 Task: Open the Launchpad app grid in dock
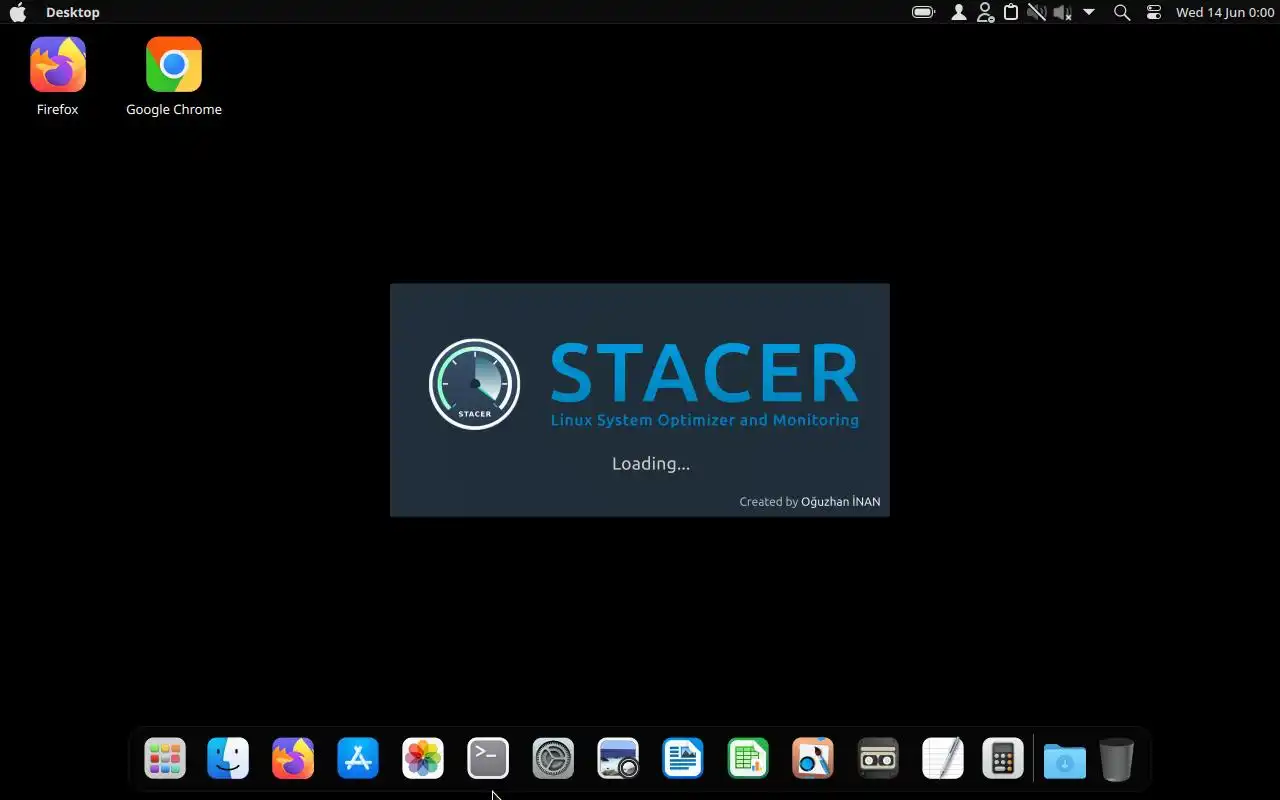(165, 758)
